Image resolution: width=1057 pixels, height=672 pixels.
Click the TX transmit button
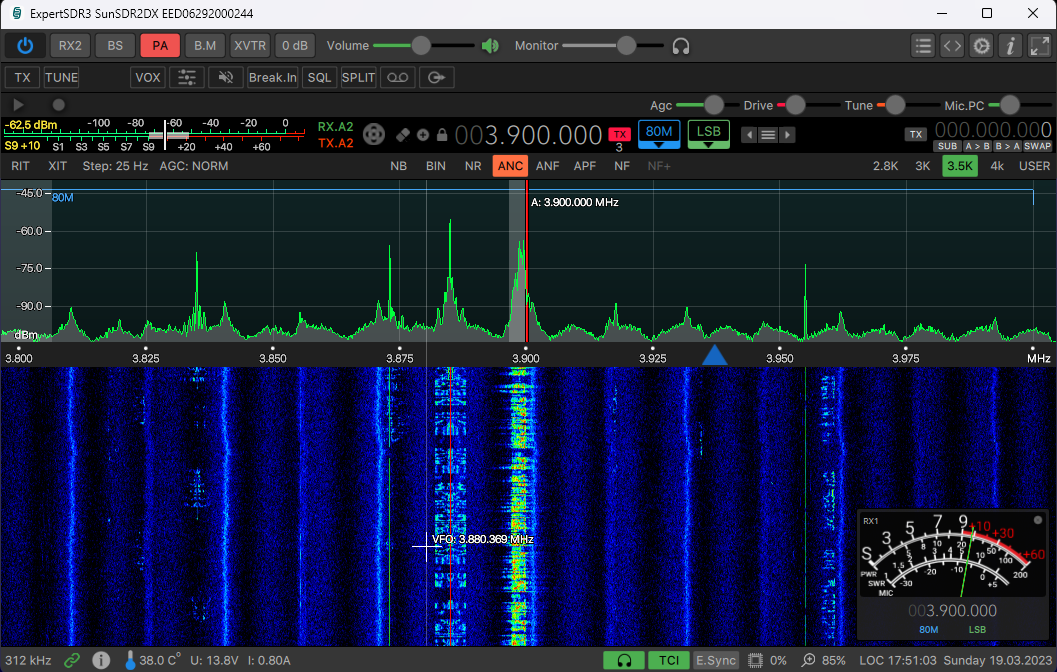pos(22,78)
